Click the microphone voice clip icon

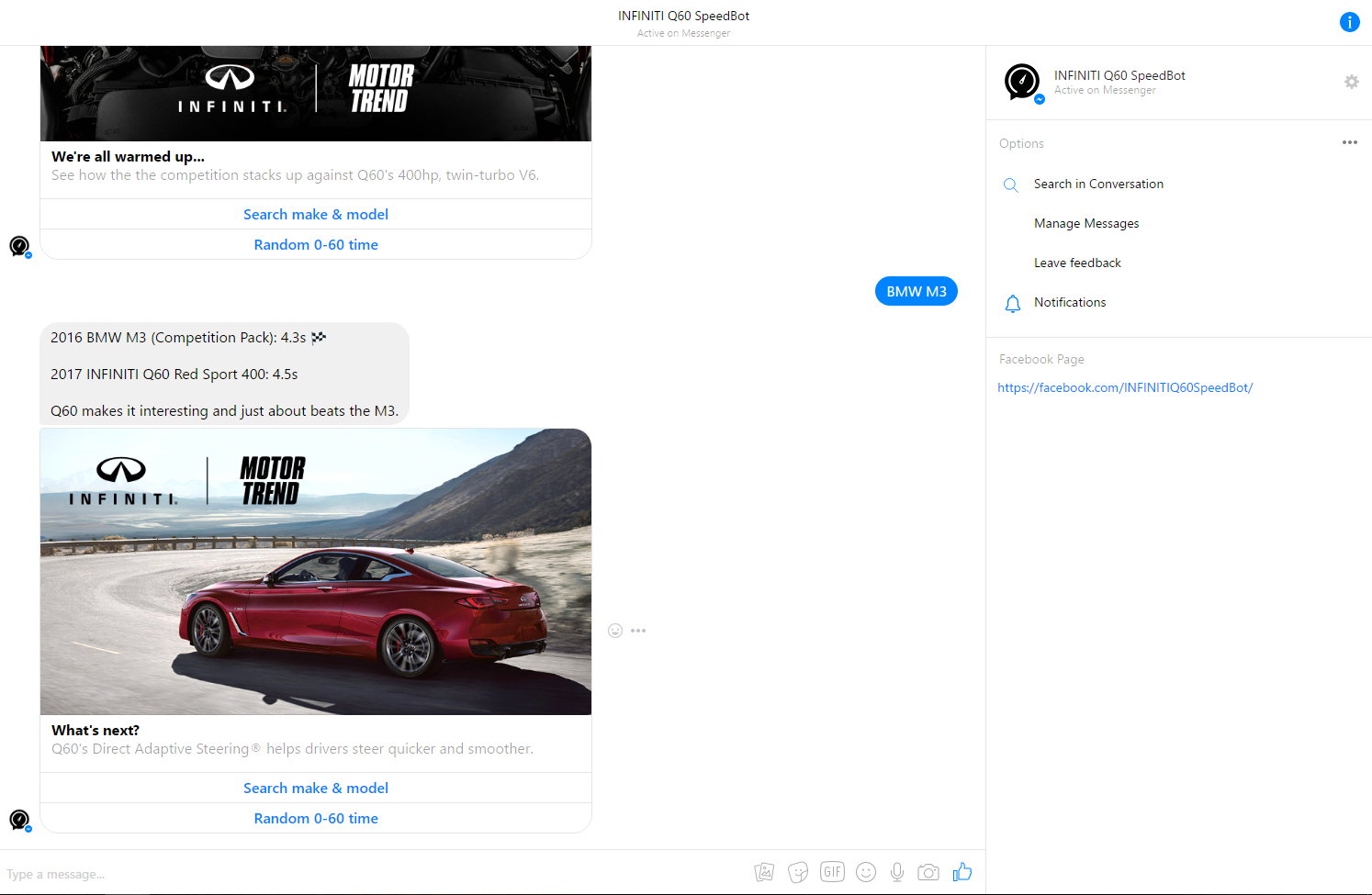coord(897,872)
